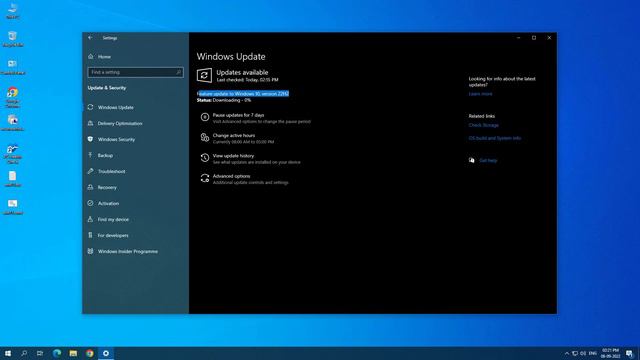Click the Updates available refresh icon
This screenshot has height=360, width=640.
tap(204, 76)
